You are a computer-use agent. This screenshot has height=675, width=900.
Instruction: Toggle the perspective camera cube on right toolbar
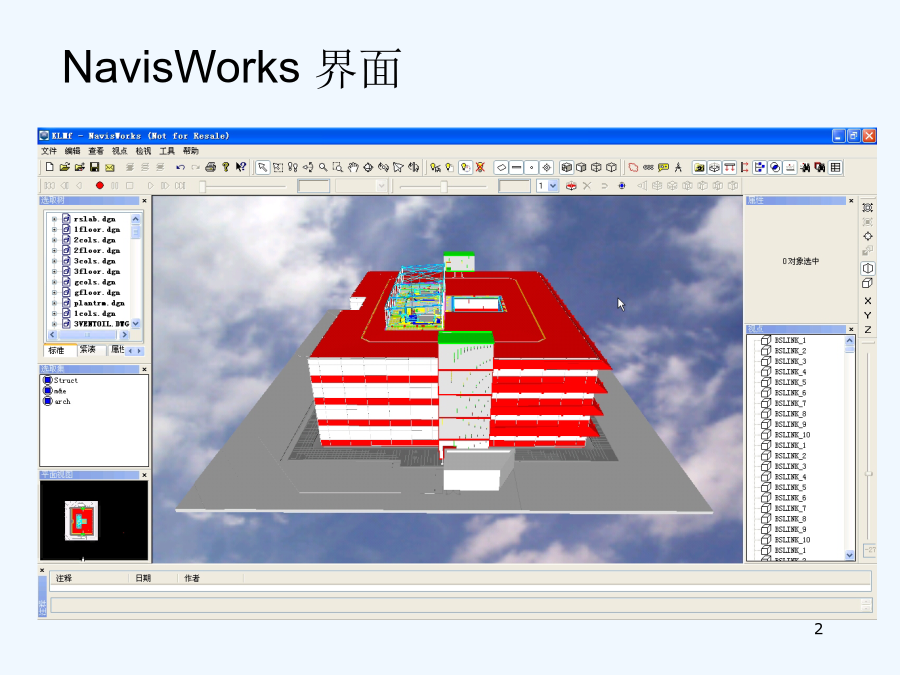[x=868, y=268]
